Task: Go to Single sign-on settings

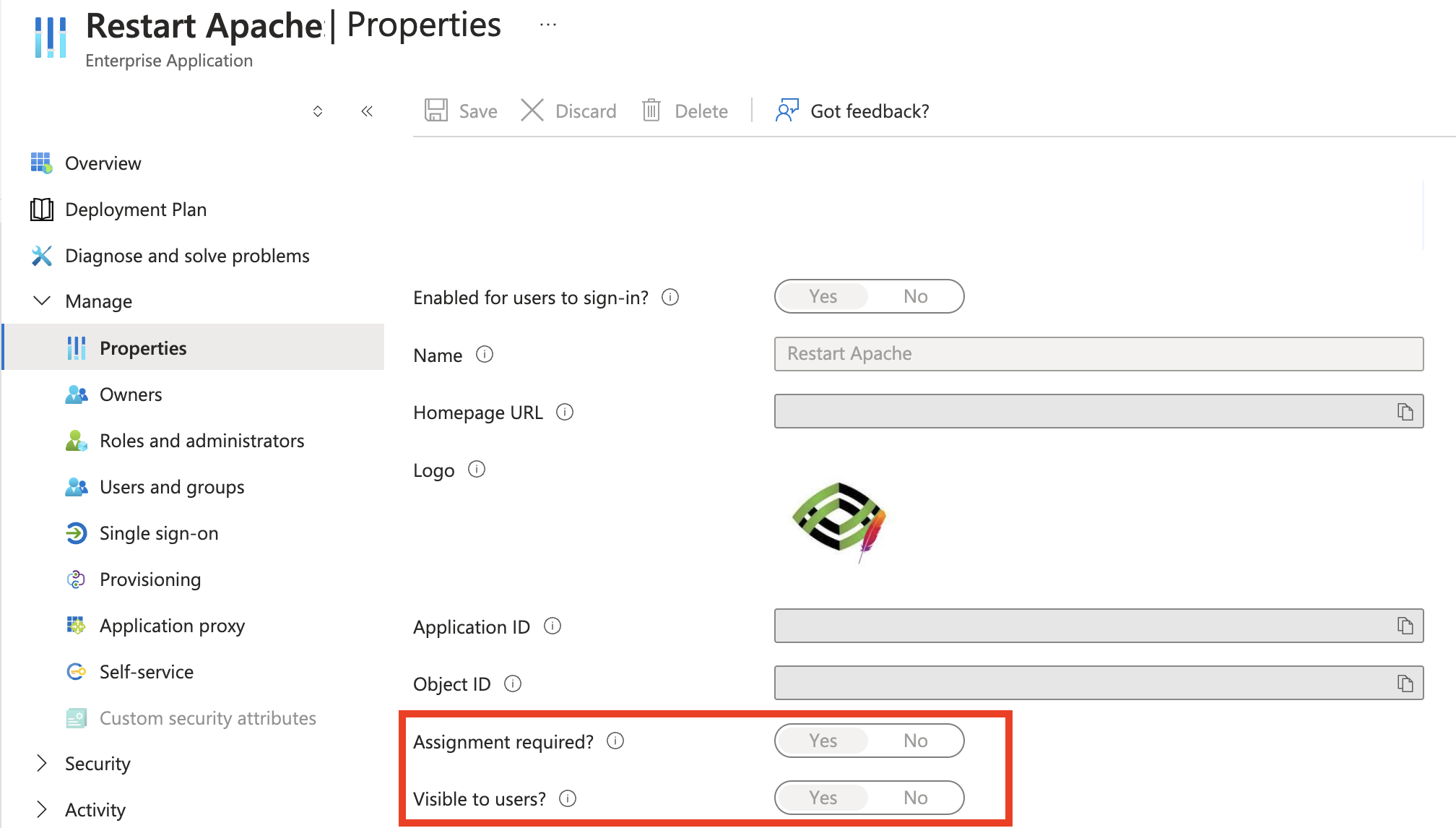Action: point(159,533)
